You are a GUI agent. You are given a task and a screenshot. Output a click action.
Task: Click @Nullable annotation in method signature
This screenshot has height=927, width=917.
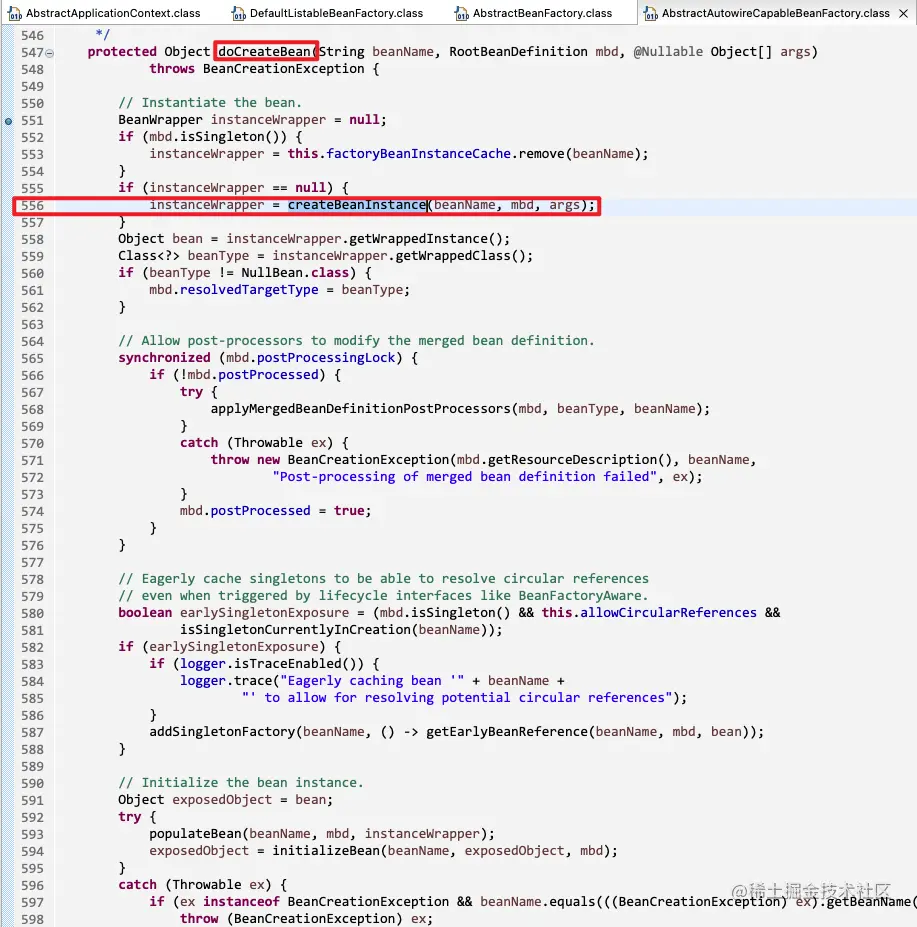pos(668,51)
